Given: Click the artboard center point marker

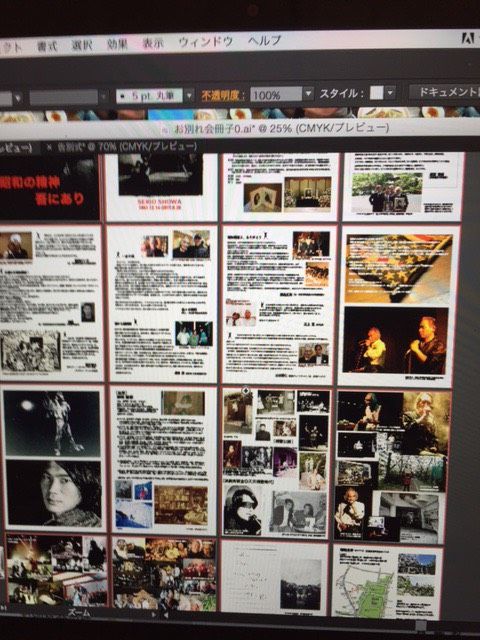Looking at the screenshot, I should [247, 391].
